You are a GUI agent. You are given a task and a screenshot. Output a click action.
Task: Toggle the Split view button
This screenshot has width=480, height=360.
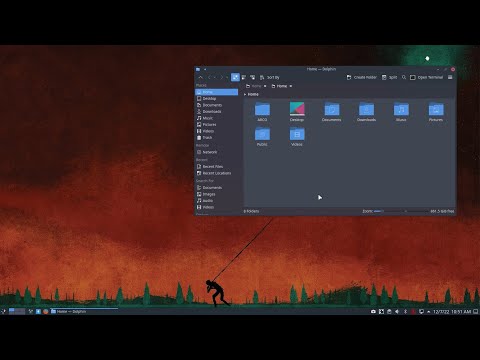click(x=389, y=77)
